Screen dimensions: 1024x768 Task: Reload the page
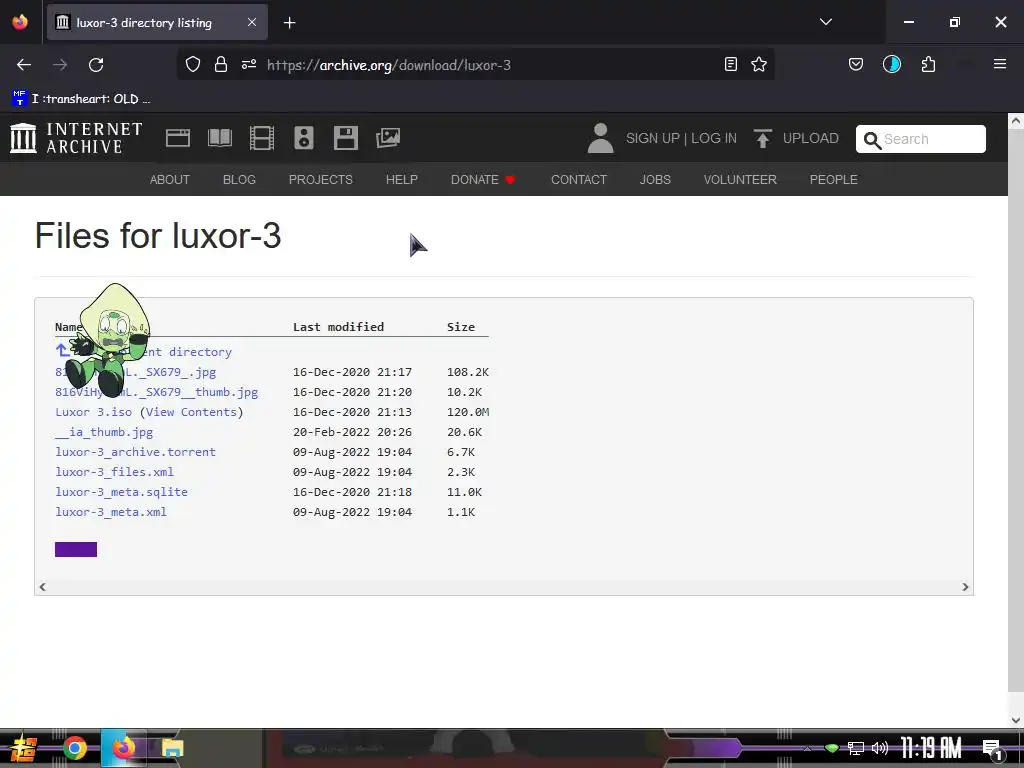[96, 65]
